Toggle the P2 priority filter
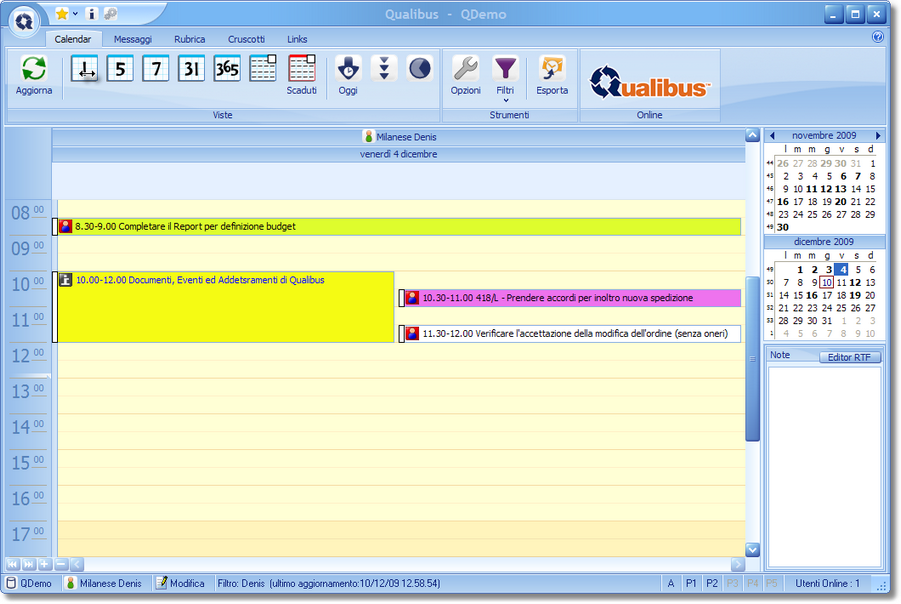Screen dimensions: 901x604 (712, 583)
